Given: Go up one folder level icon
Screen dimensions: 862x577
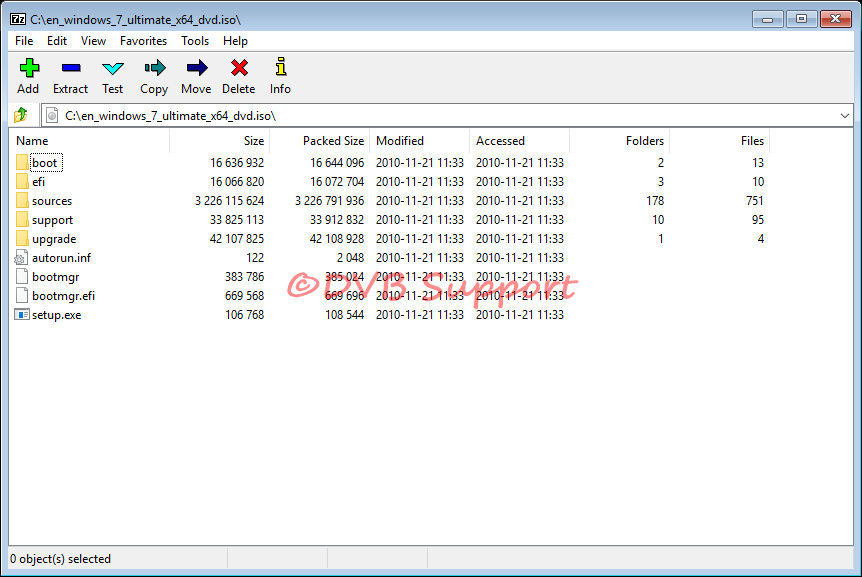Looking at the screenshot, I should coord(21,115).
